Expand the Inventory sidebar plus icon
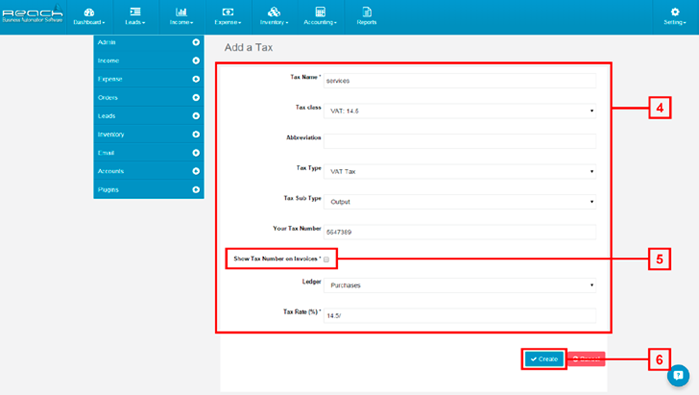Image resolution: width=699 pixels, height=395 pixels. coord(196,134)
